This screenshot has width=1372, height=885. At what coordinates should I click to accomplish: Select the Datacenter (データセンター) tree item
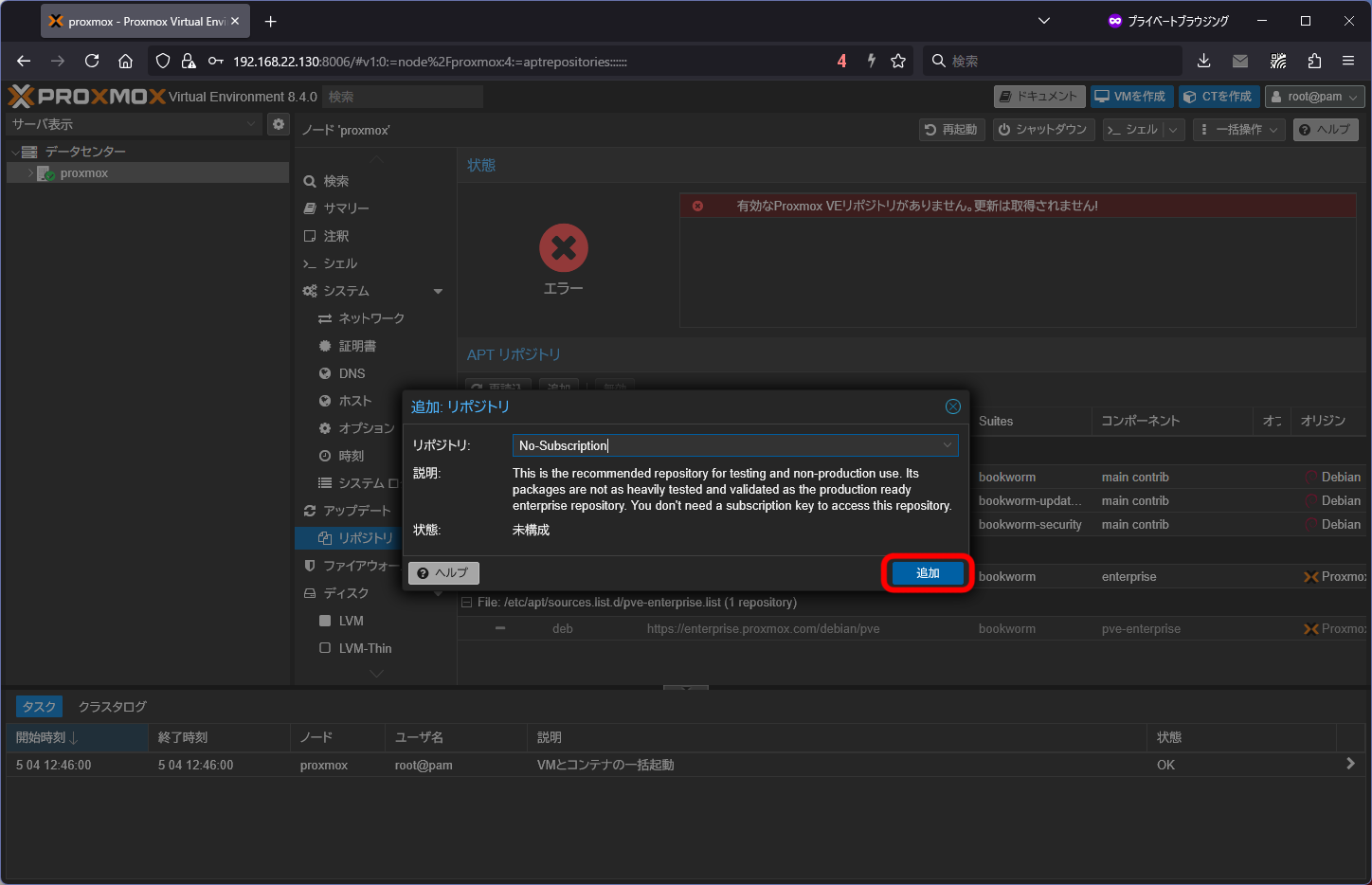85,152
